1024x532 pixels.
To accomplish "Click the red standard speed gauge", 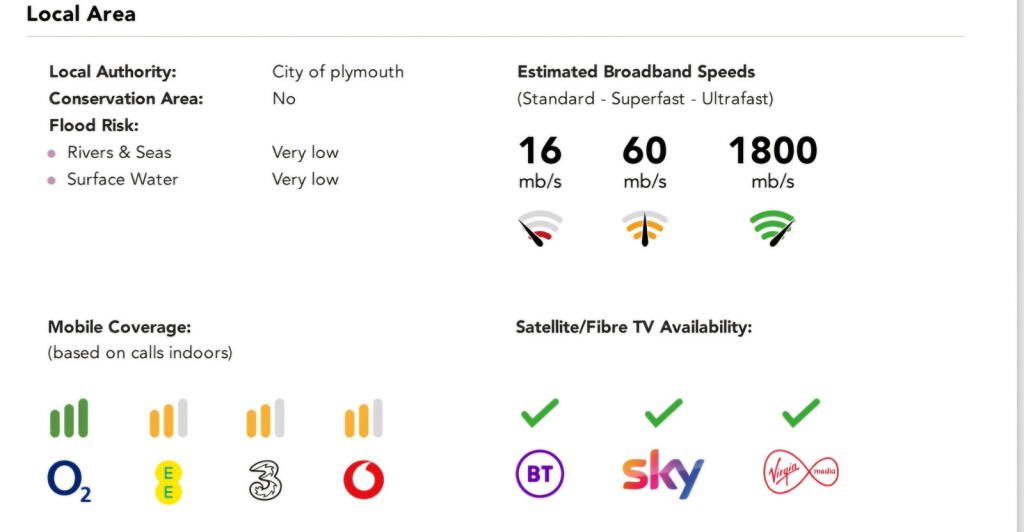I will tap(540, 229).
